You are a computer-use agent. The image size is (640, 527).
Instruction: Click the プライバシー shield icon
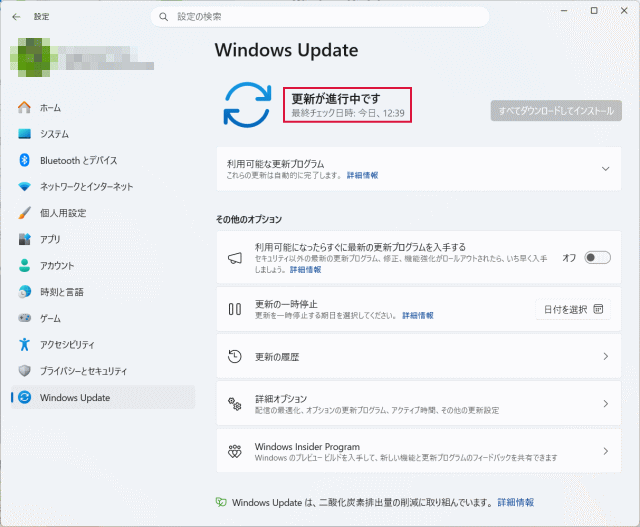click(24, 370)
